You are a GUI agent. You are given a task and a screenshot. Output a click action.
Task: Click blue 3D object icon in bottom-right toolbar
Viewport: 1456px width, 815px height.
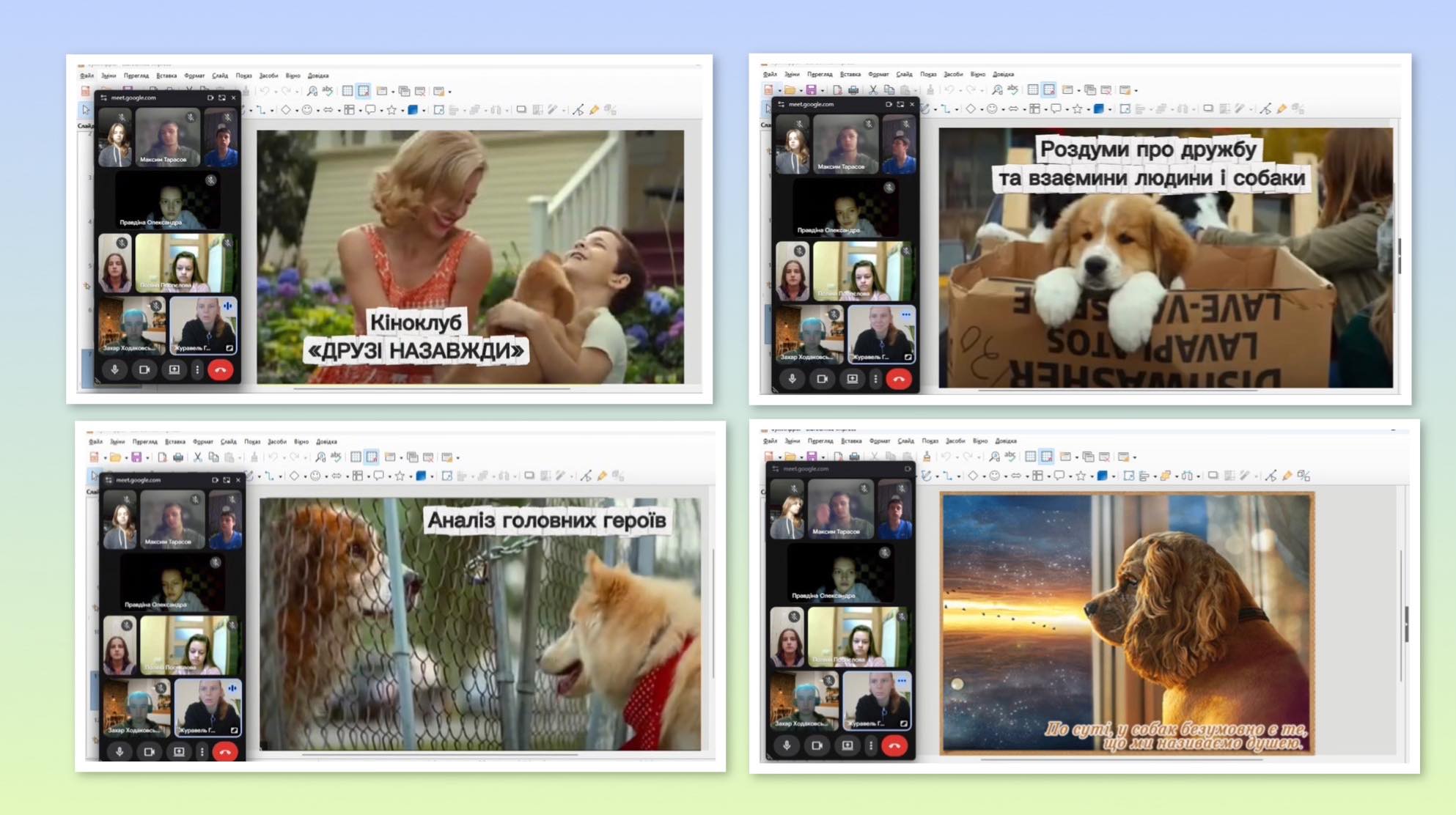pyautogui.click(x=1101, y=476)
